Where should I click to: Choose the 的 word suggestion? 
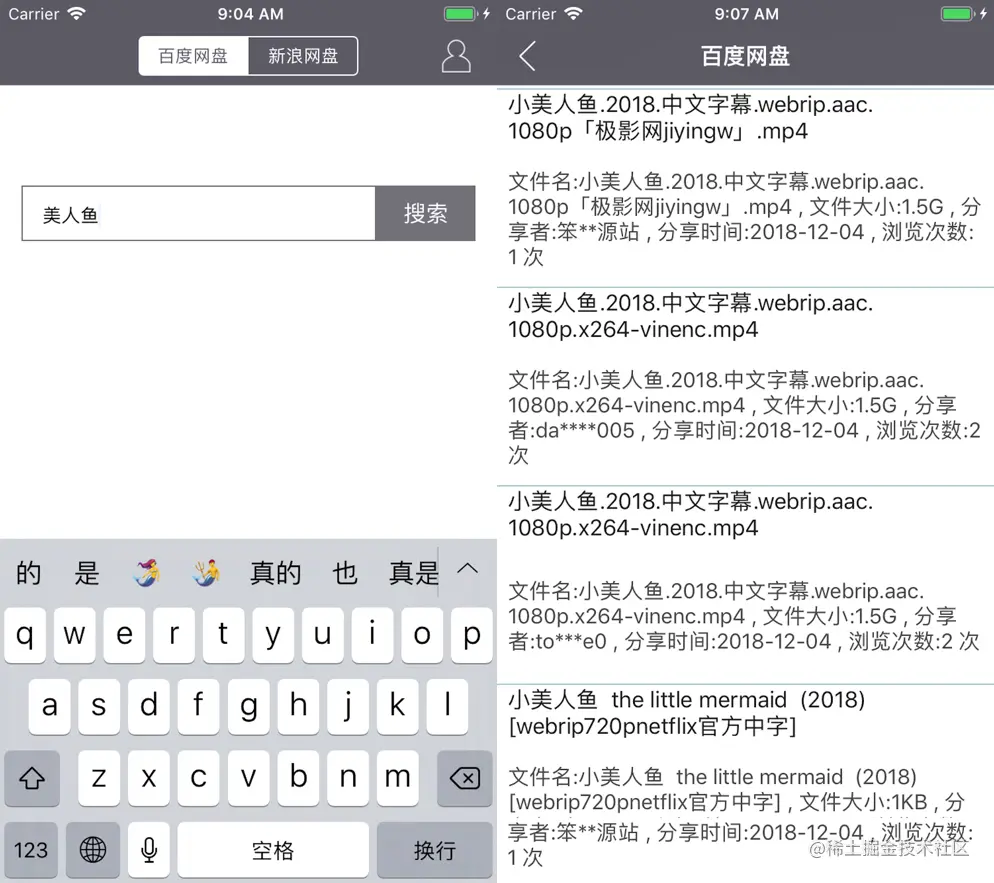29,573
